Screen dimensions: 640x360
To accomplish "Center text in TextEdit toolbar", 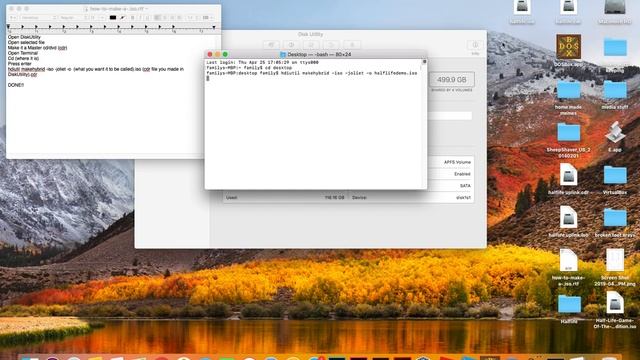I will [165, 18].
